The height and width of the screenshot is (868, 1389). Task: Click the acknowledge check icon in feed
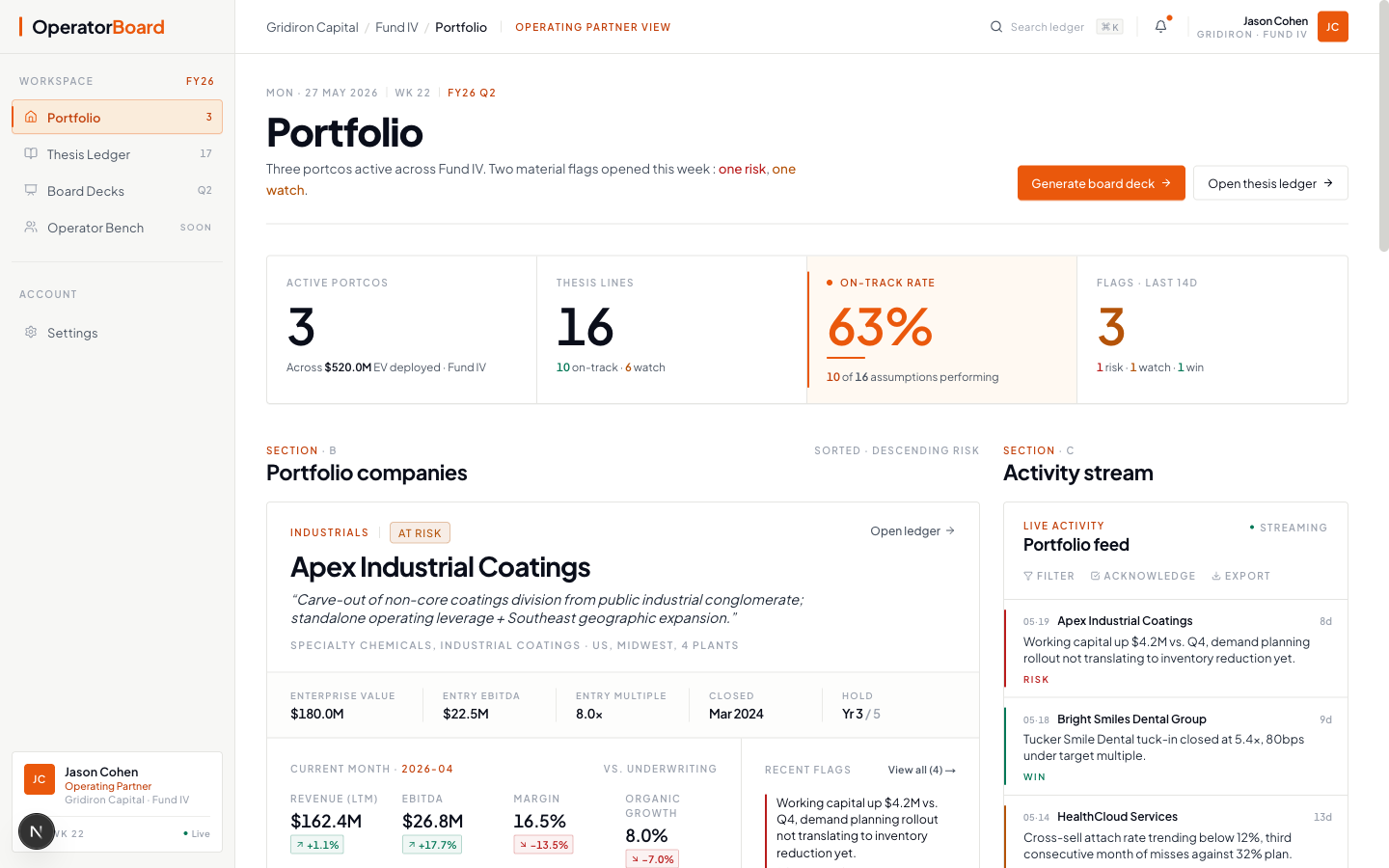pos(1095,576)
